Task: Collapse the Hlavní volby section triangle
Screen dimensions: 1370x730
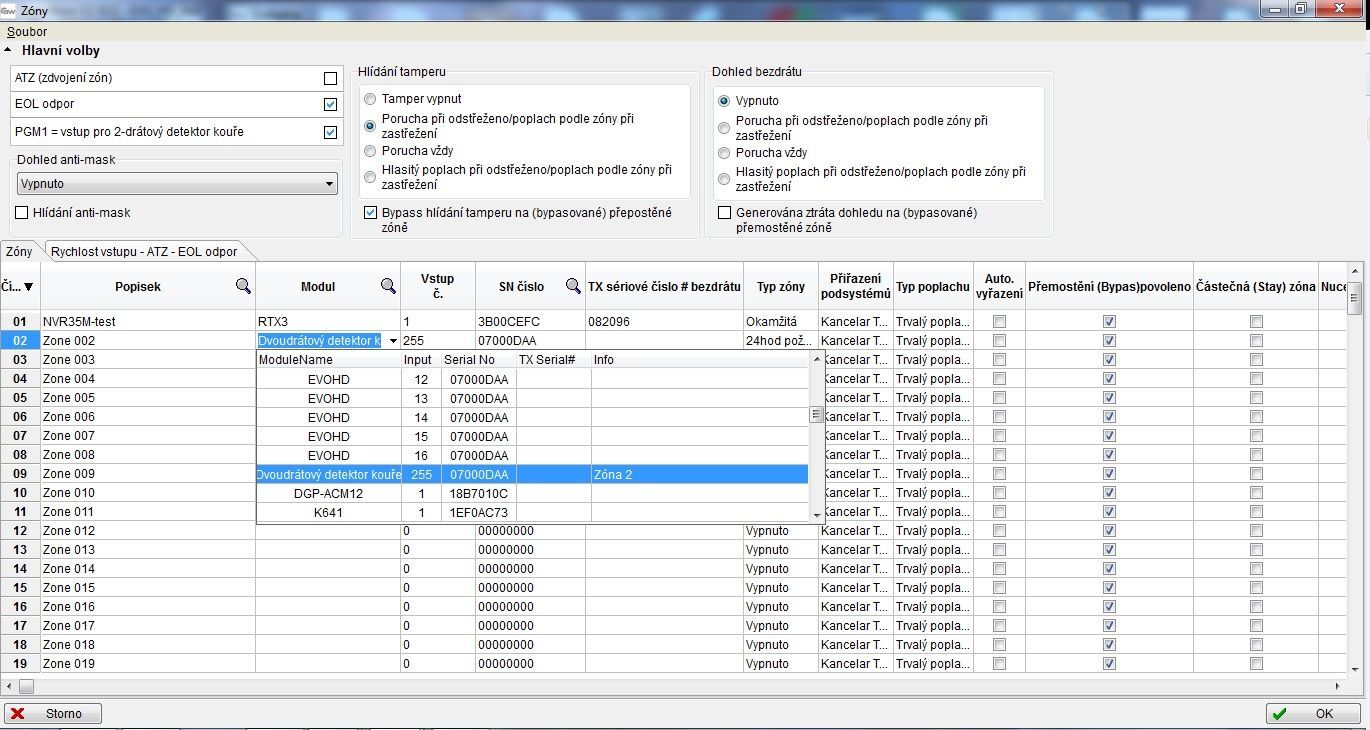Action: click(x=9, y=50)
